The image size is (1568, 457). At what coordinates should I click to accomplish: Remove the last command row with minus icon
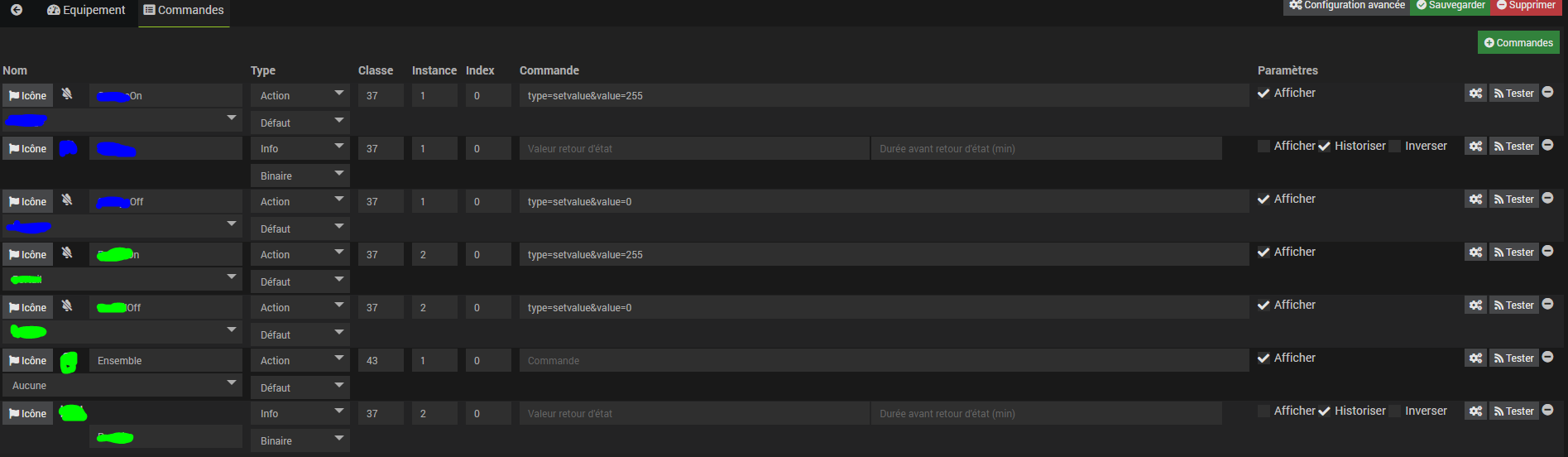click(x=1547, y=411)
